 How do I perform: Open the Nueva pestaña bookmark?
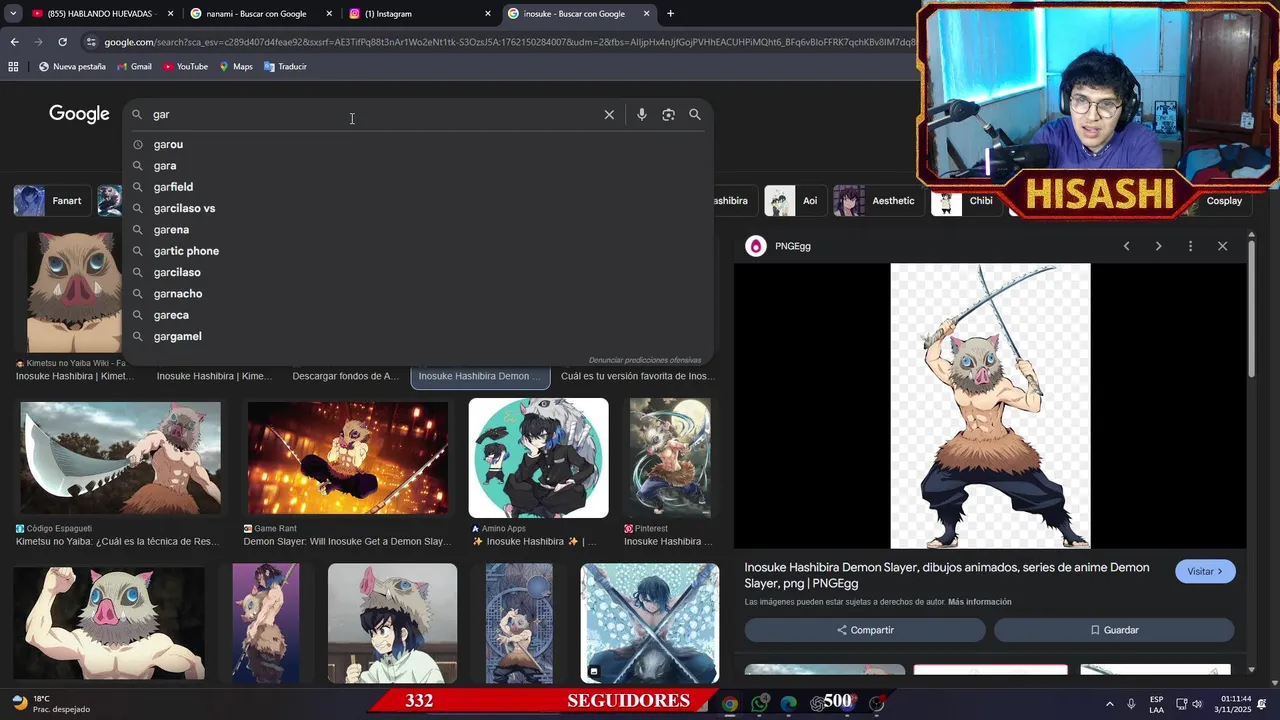pyautogui.click(x=72, y=67)
